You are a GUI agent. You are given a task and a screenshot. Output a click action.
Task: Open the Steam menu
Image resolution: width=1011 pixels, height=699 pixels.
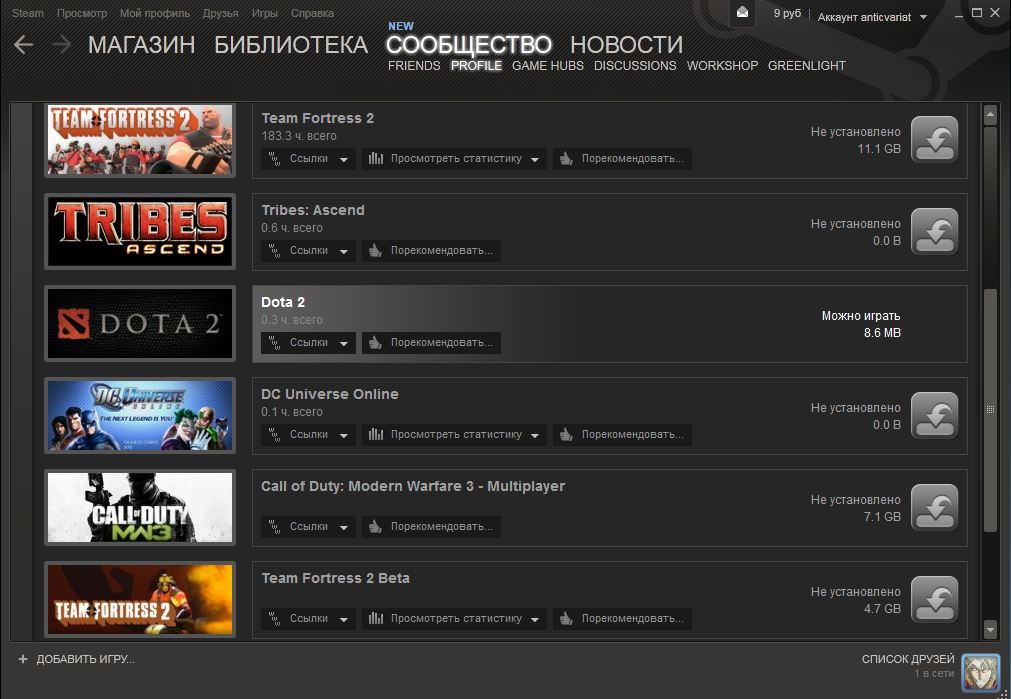click(x=28, y=13)
